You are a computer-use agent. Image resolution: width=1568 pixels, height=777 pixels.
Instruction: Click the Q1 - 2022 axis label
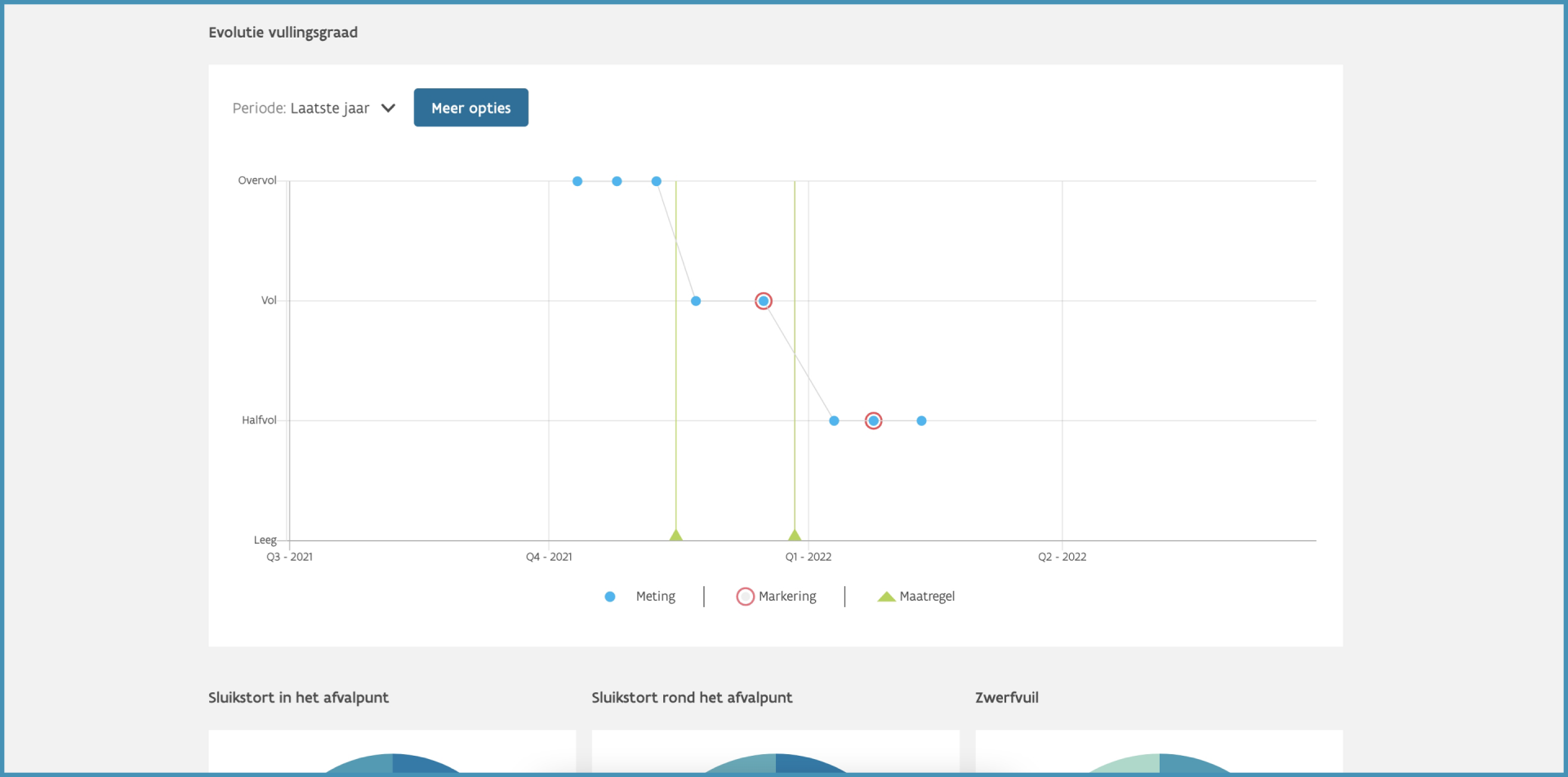point(808,557)
